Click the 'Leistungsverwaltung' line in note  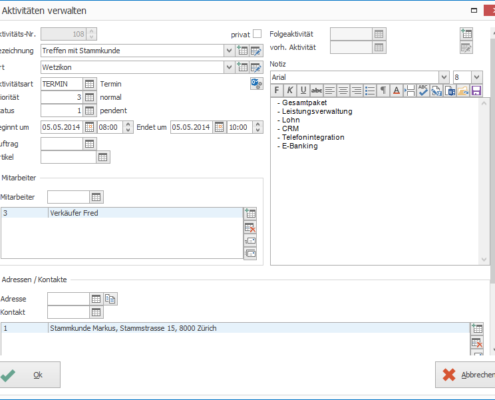317,111
